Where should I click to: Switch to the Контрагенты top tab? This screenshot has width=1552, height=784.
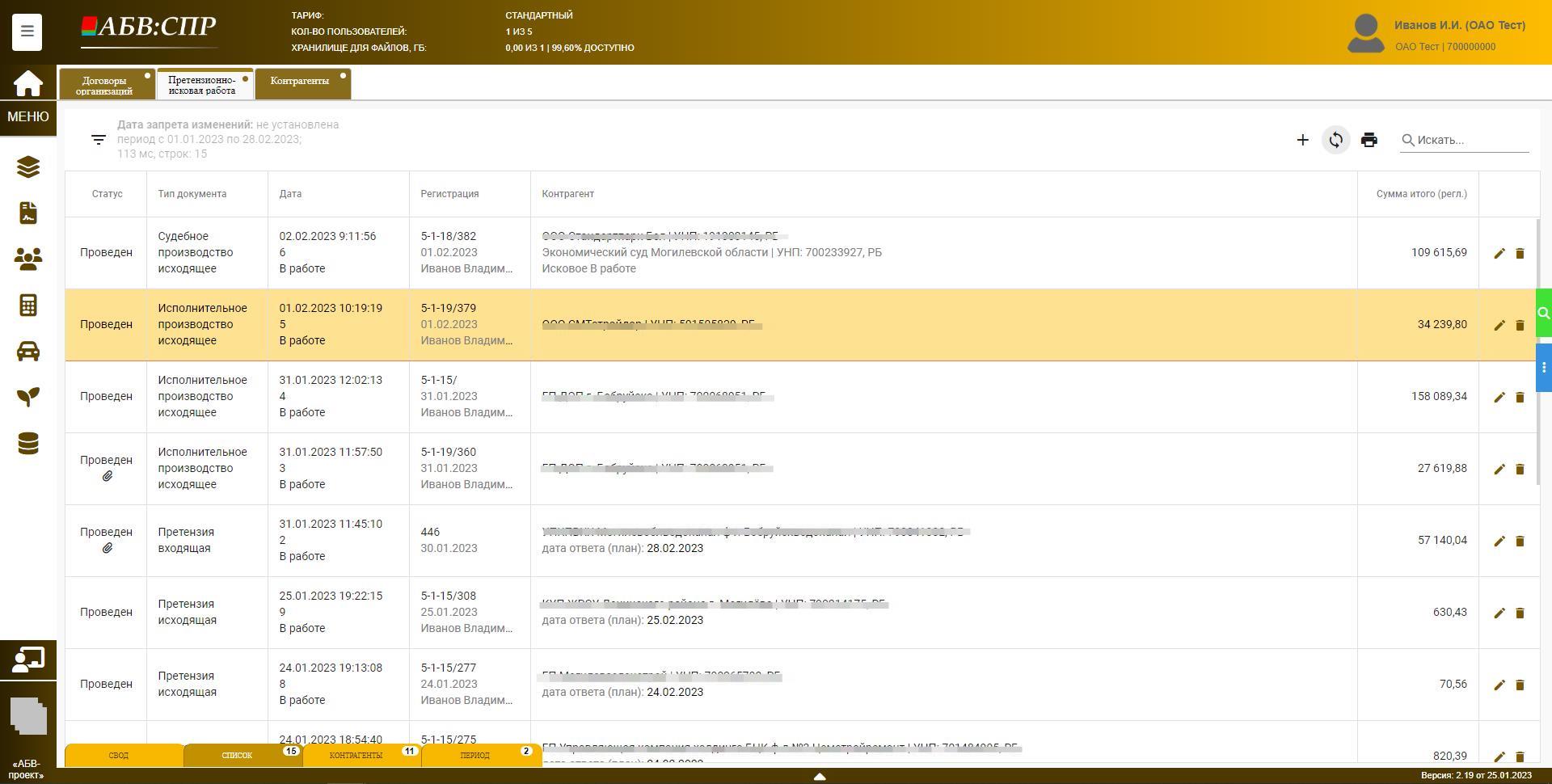300,82
